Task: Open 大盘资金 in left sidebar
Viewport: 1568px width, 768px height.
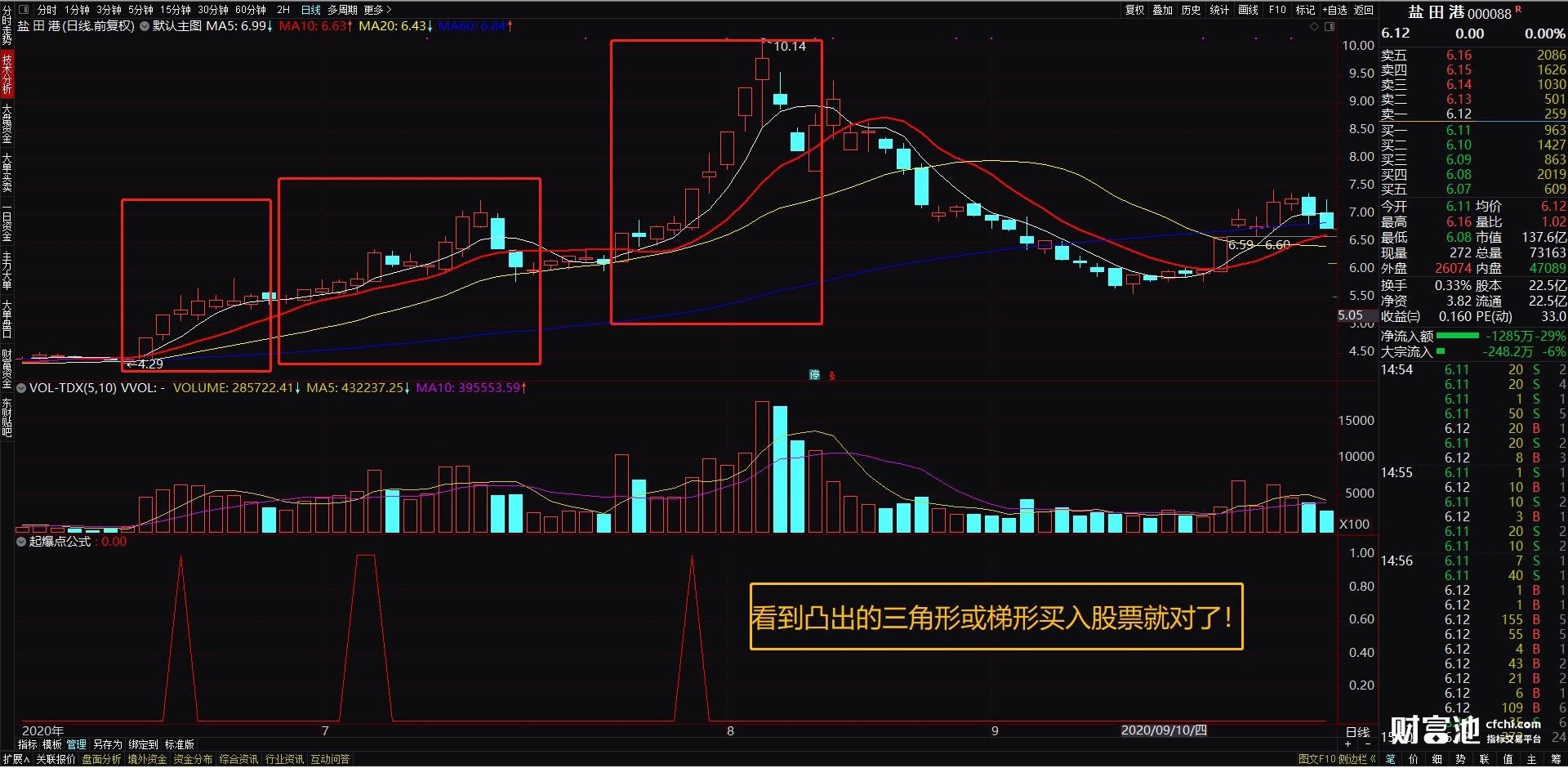Action: [x=7, y=123]
